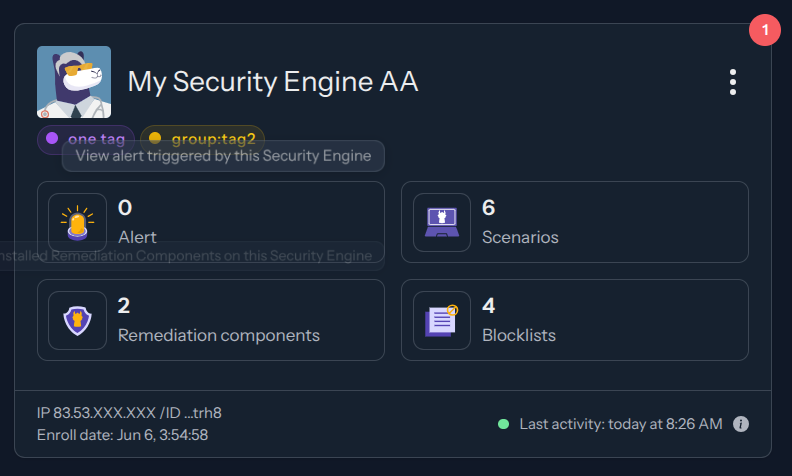Viewport: 792px width, 476px height.
Task: Click the red notification badge showing 1
Action: pyautogui.click(x=765, y=31)
